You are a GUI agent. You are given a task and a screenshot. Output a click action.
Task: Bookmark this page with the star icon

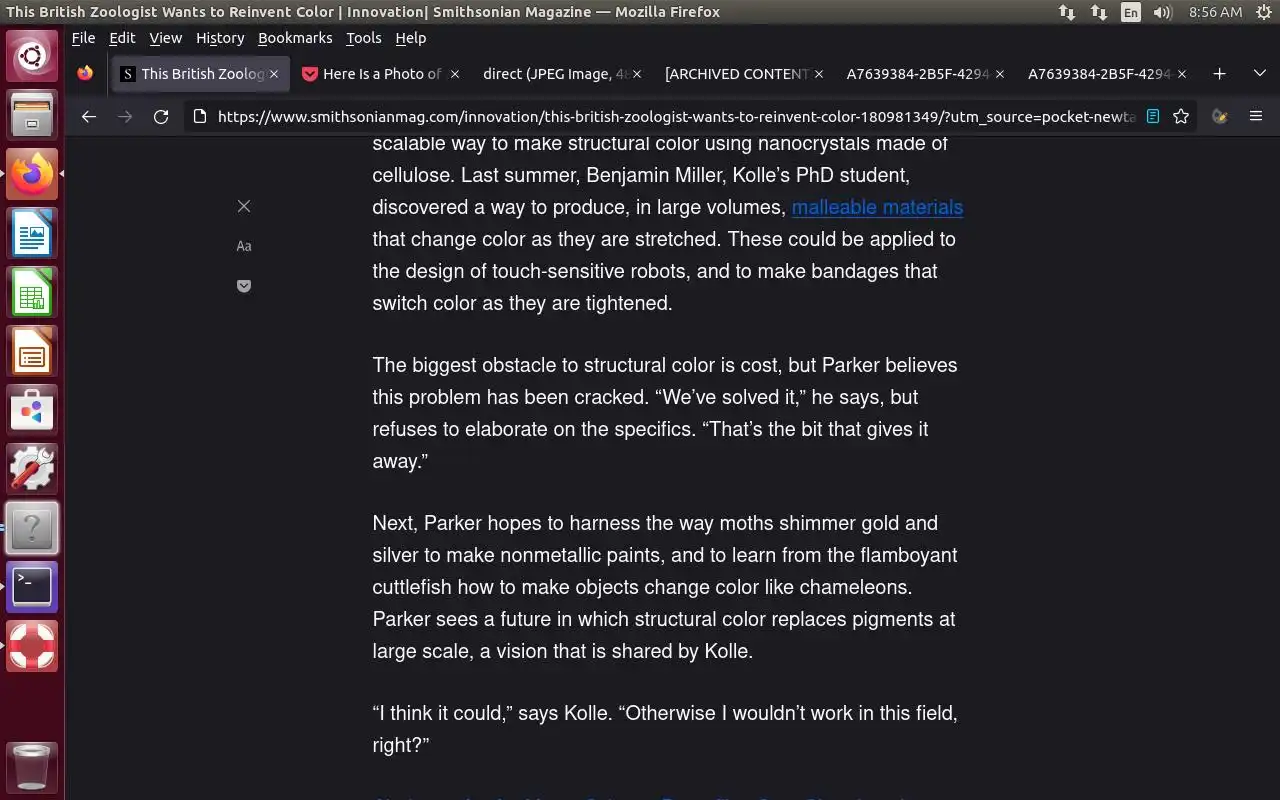point(1181,116)
